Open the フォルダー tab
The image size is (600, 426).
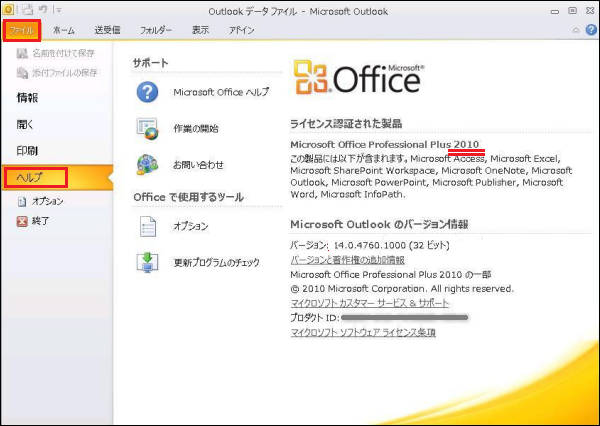point(155,30)
